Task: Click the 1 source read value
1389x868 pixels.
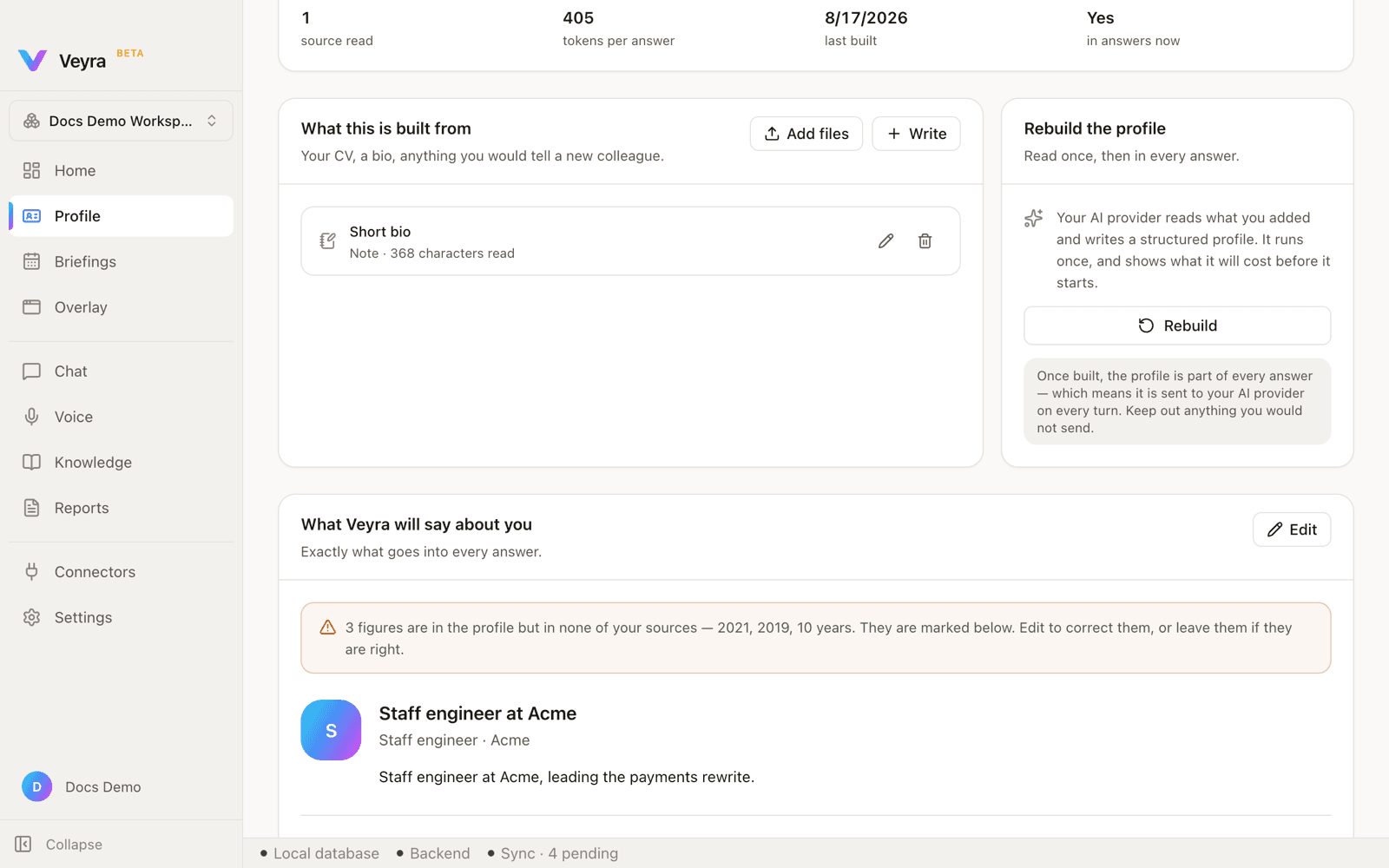Action: pos(306,18)
